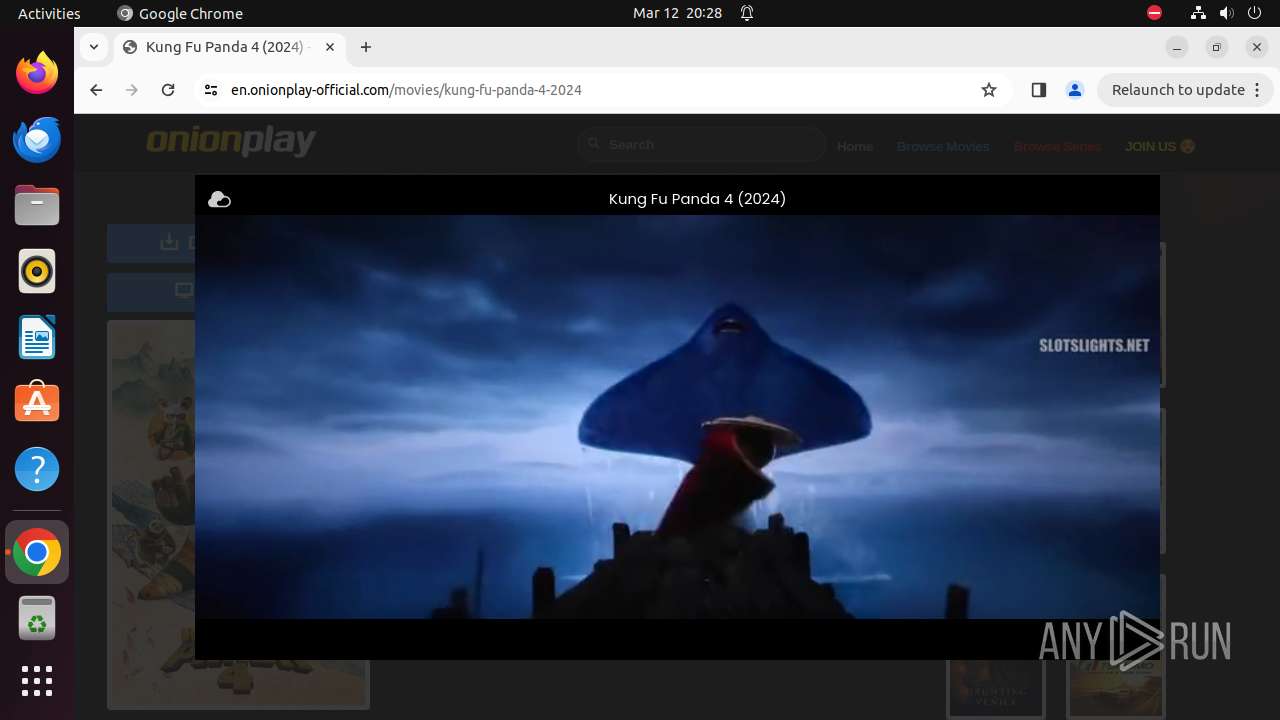Click the Kung Fu Panda 4 video frame
This screenshot has width=1280, height=720.
[x=677, y=417]
